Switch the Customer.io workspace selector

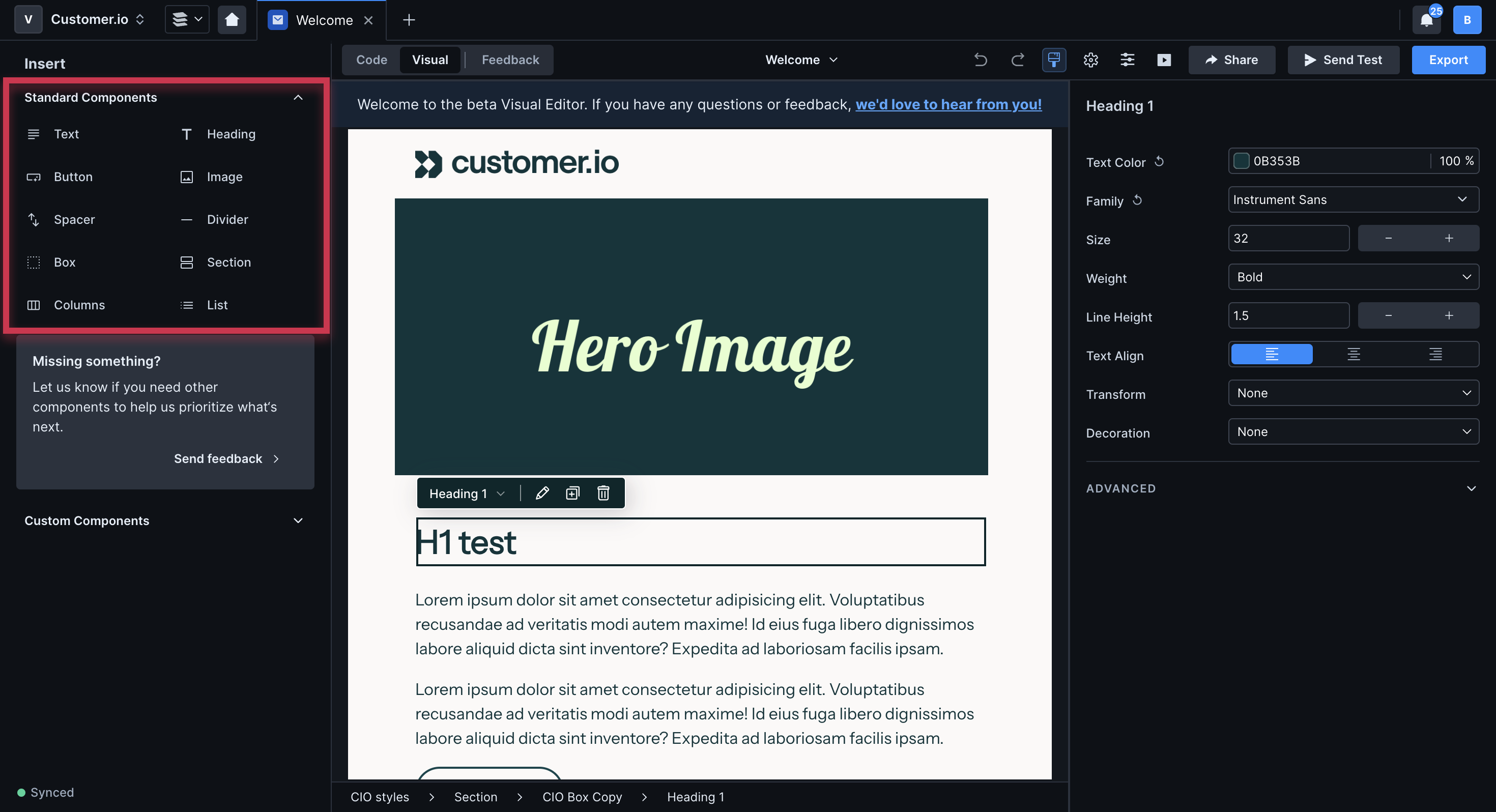coord(98,20)
